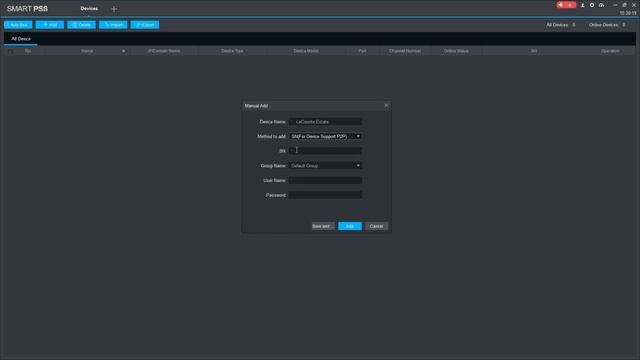This screenshot has height=360, width=640.
Task: Open the Method to add dropdown
Action: [325, 136]
